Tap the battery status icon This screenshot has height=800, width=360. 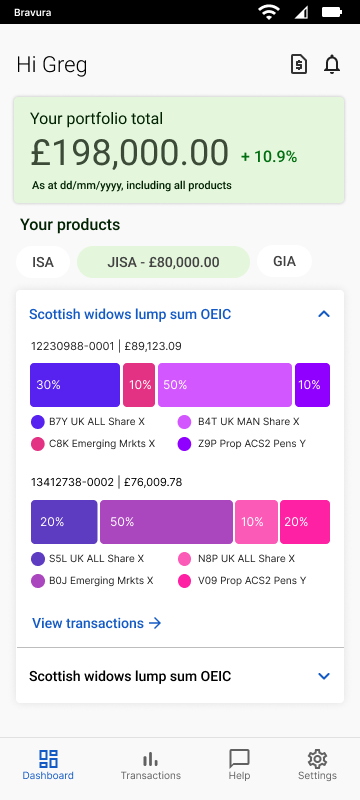click(332, 12)
